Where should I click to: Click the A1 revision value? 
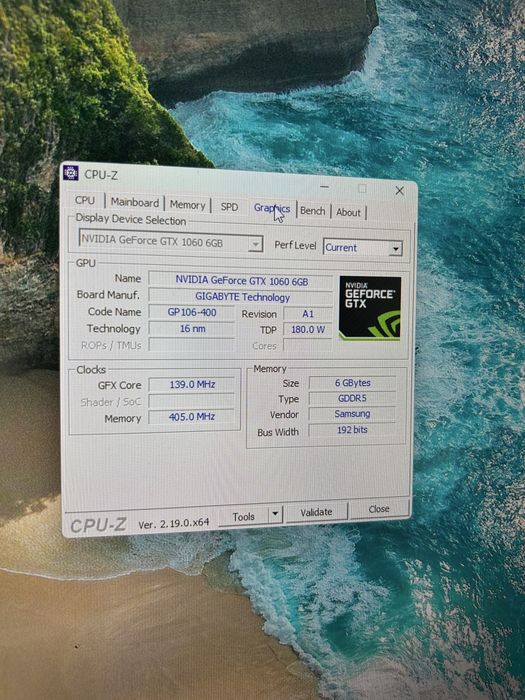click(x=308, y=314)
